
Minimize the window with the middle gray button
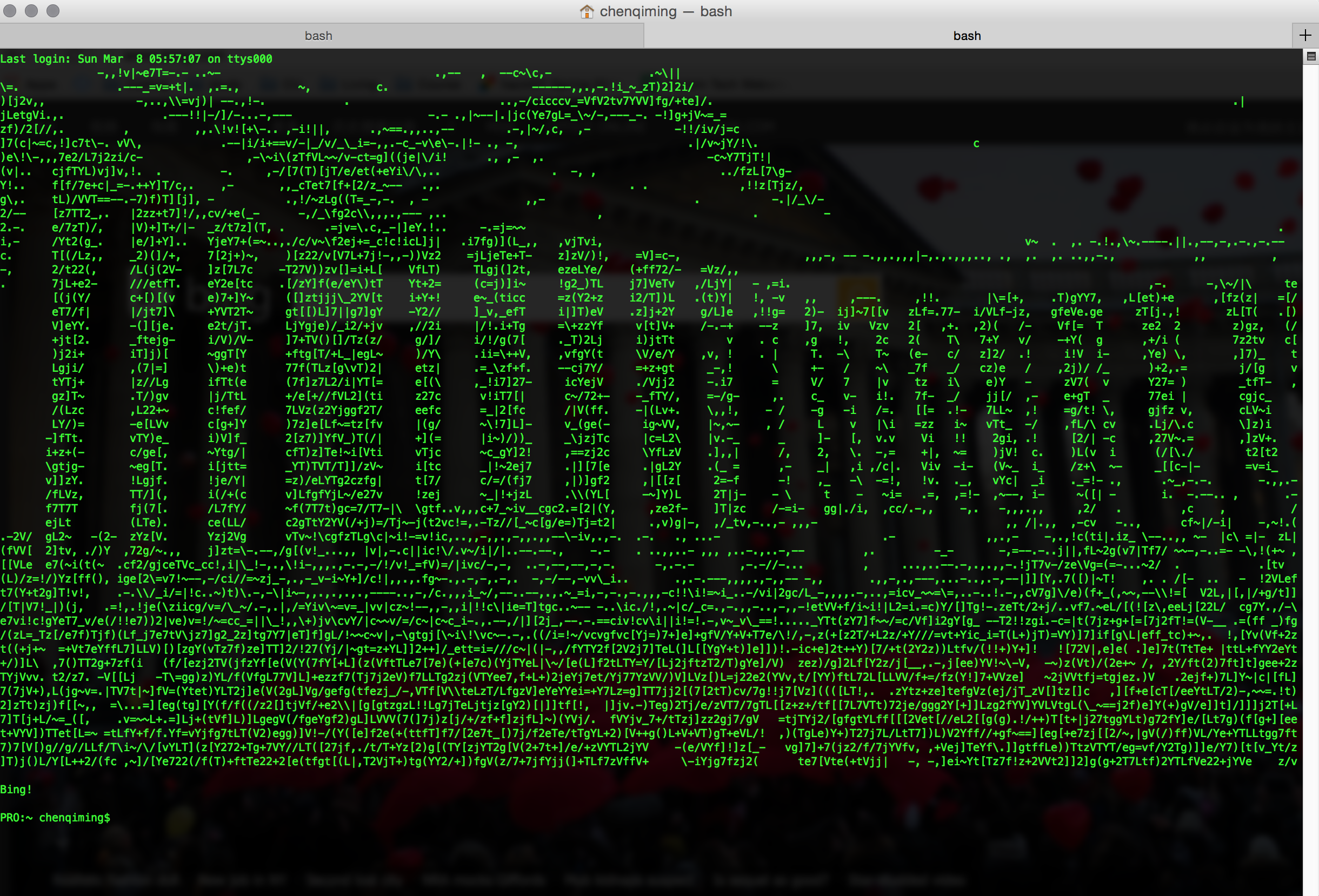pos(31,11)
